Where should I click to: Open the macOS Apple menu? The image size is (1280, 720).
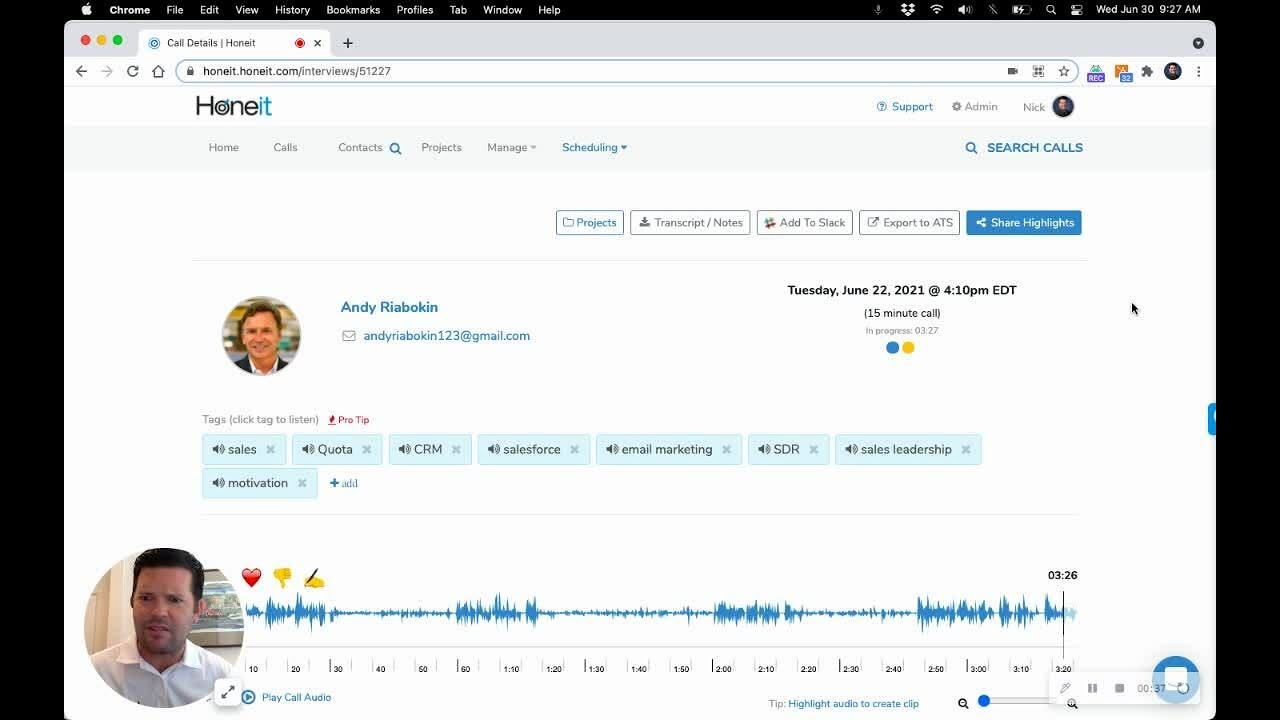click(x=86, y=10)
